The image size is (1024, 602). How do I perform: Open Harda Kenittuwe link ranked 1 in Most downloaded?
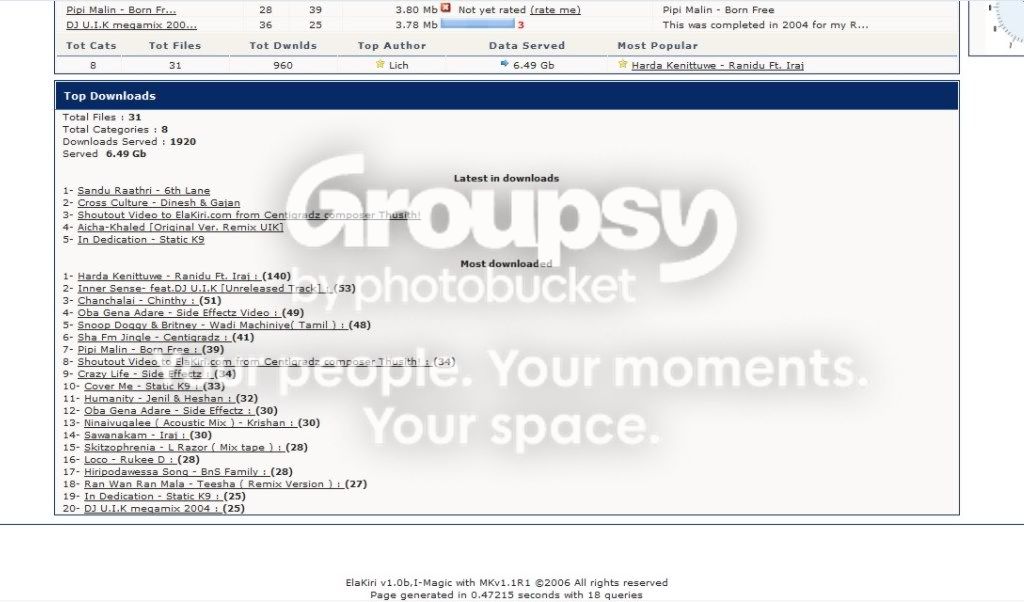click(x=168, y=276)
